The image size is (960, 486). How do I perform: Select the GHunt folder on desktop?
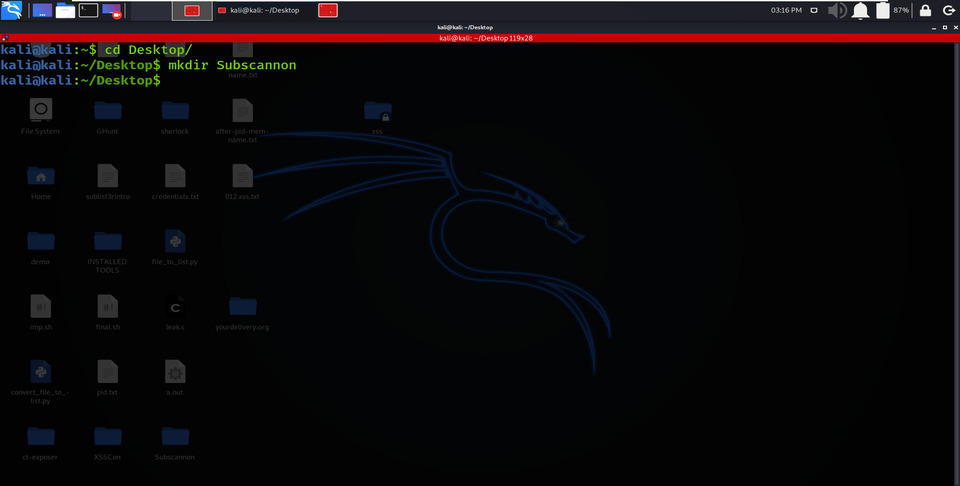(108, 116)
